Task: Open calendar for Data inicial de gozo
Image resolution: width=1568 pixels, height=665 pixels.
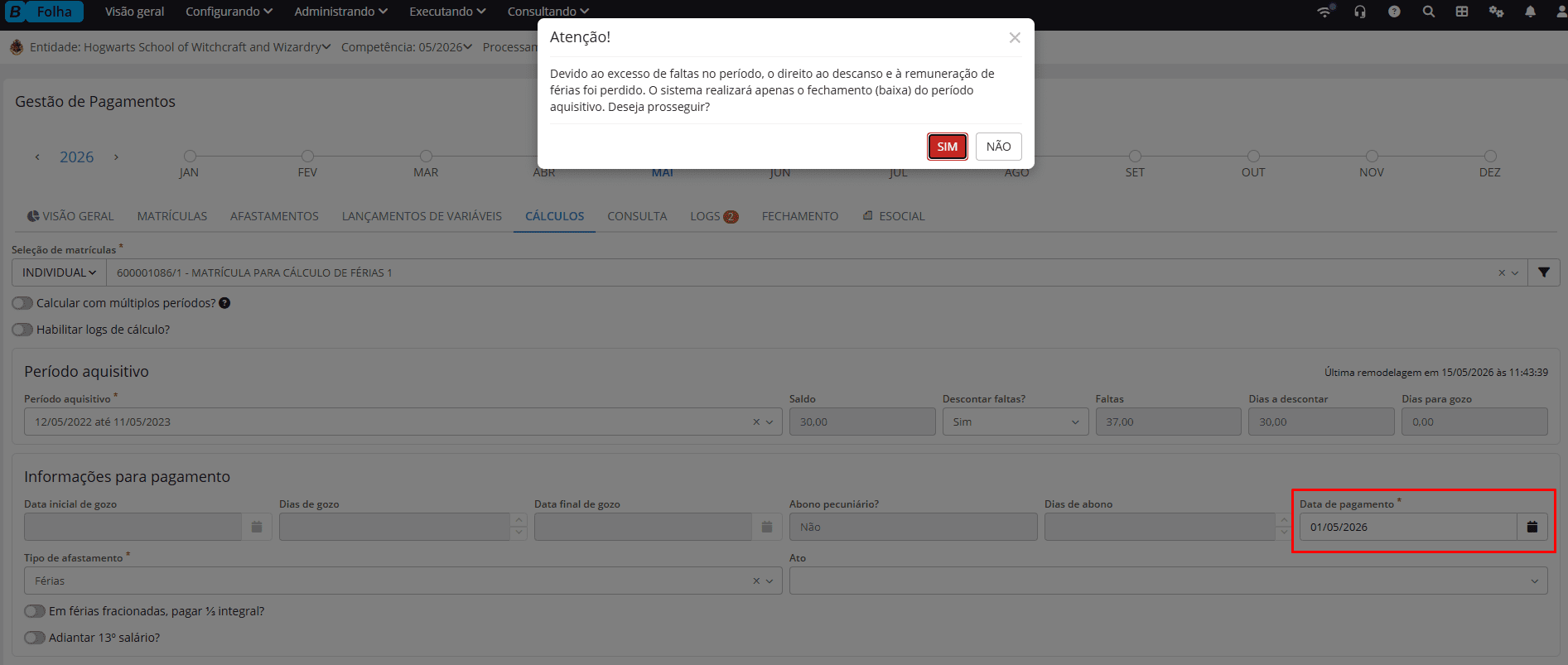Action: [257, 527]
